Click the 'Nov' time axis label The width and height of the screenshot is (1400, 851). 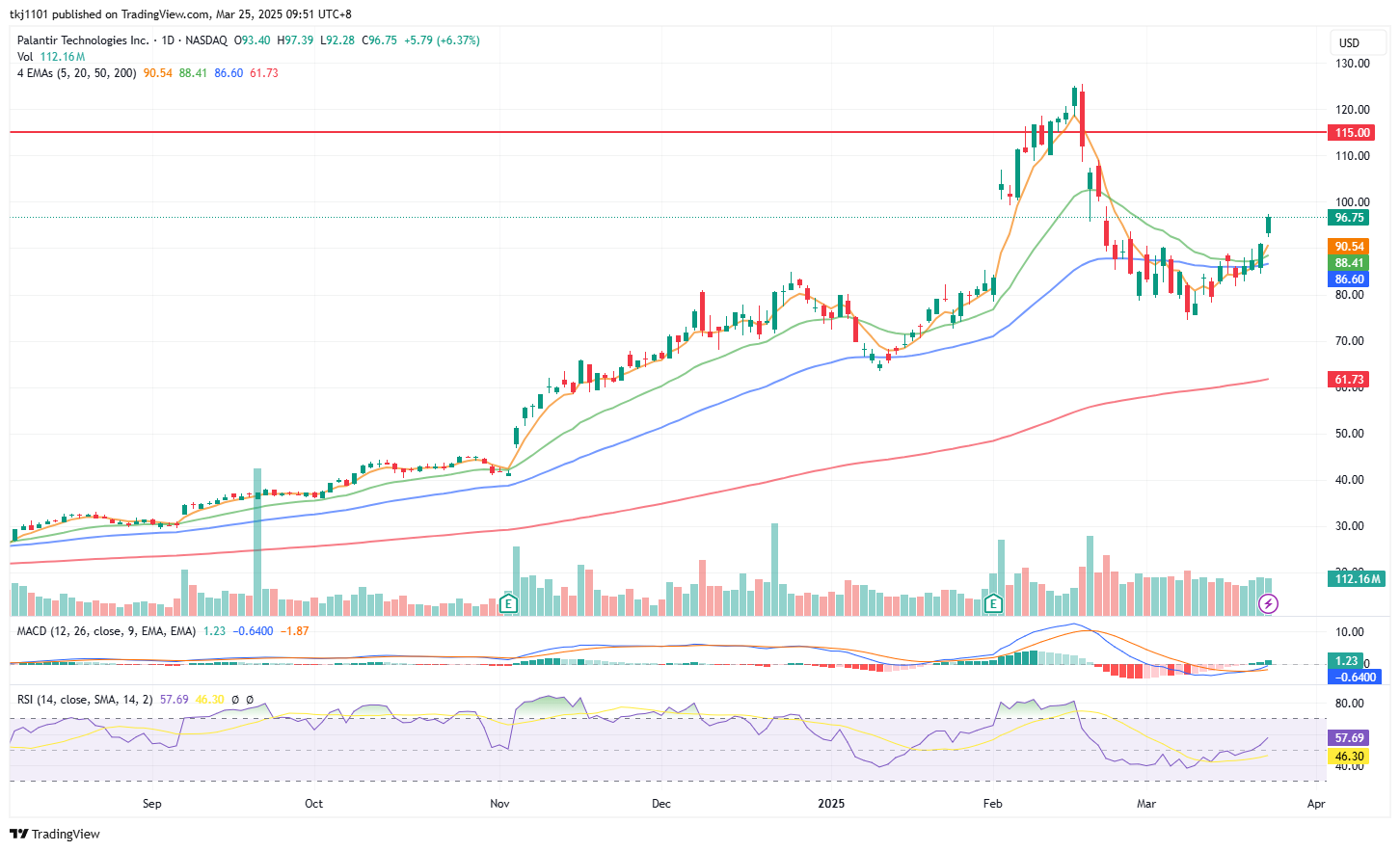pyautogui.click(x=499, y=804)
